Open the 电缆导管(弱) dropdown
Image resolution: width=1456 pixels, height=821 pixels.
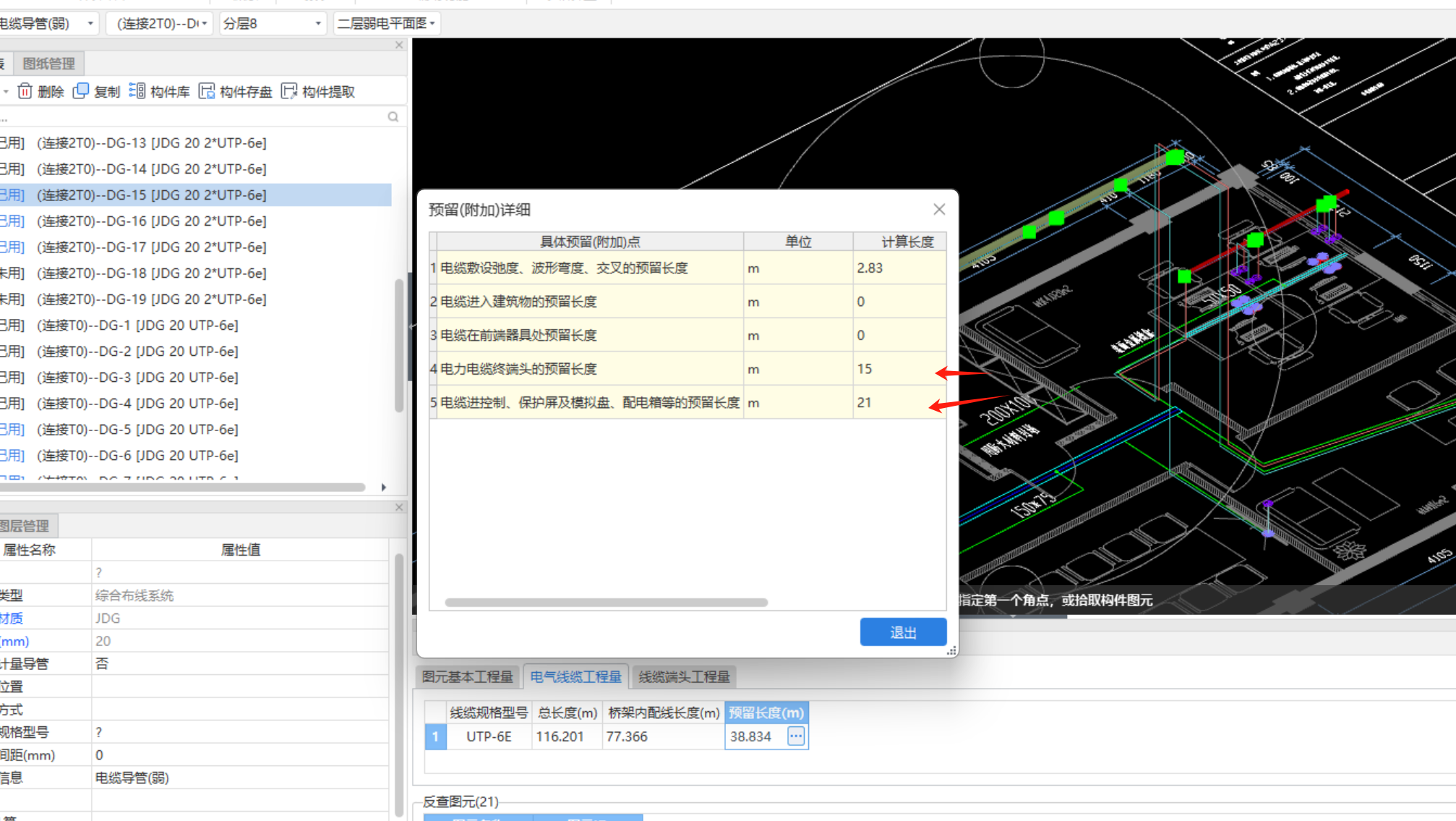(90, 24)
